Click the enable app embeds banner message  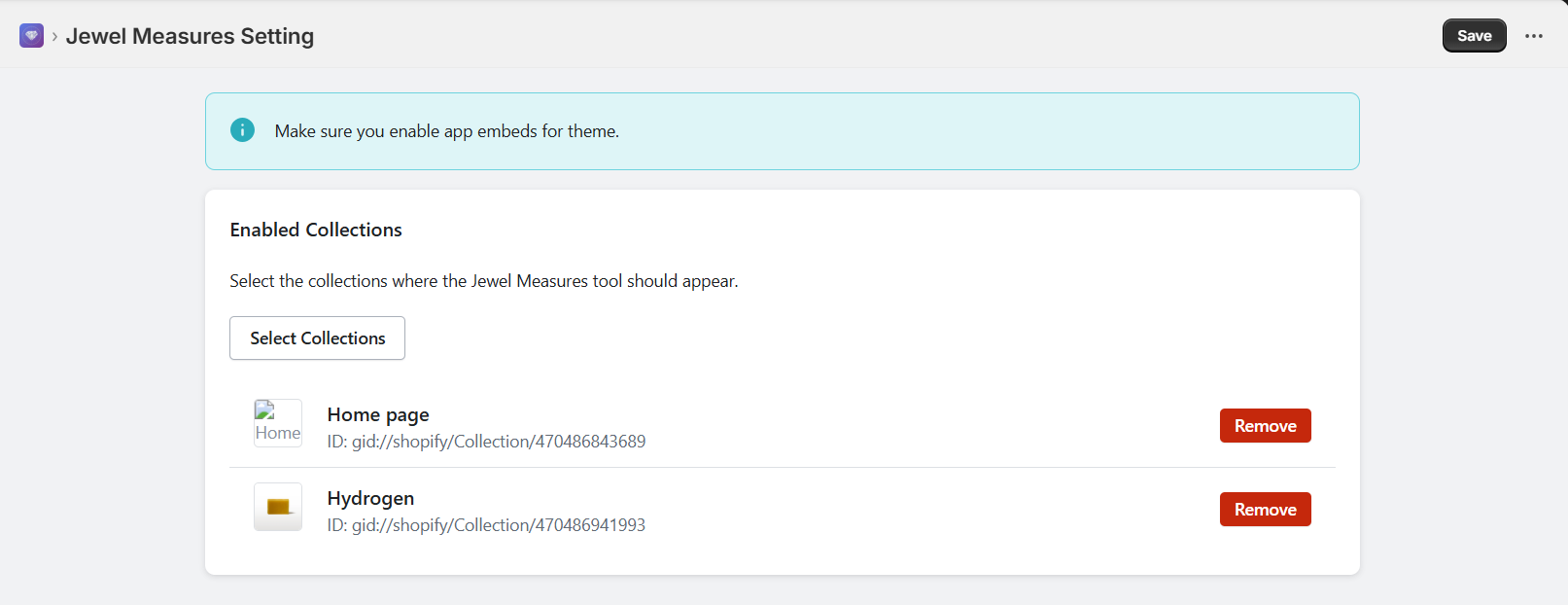coord(447,131)
